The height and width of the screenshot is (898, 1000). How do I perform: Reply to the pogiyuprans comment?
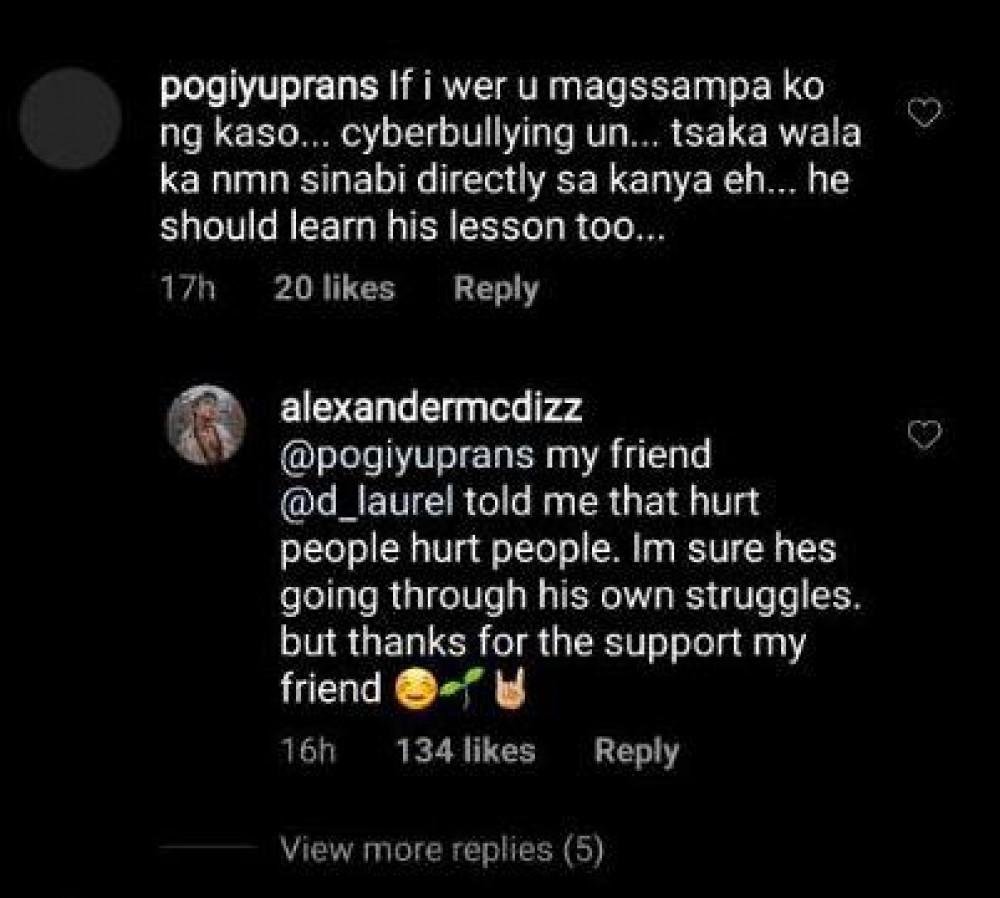coord(496,289)
